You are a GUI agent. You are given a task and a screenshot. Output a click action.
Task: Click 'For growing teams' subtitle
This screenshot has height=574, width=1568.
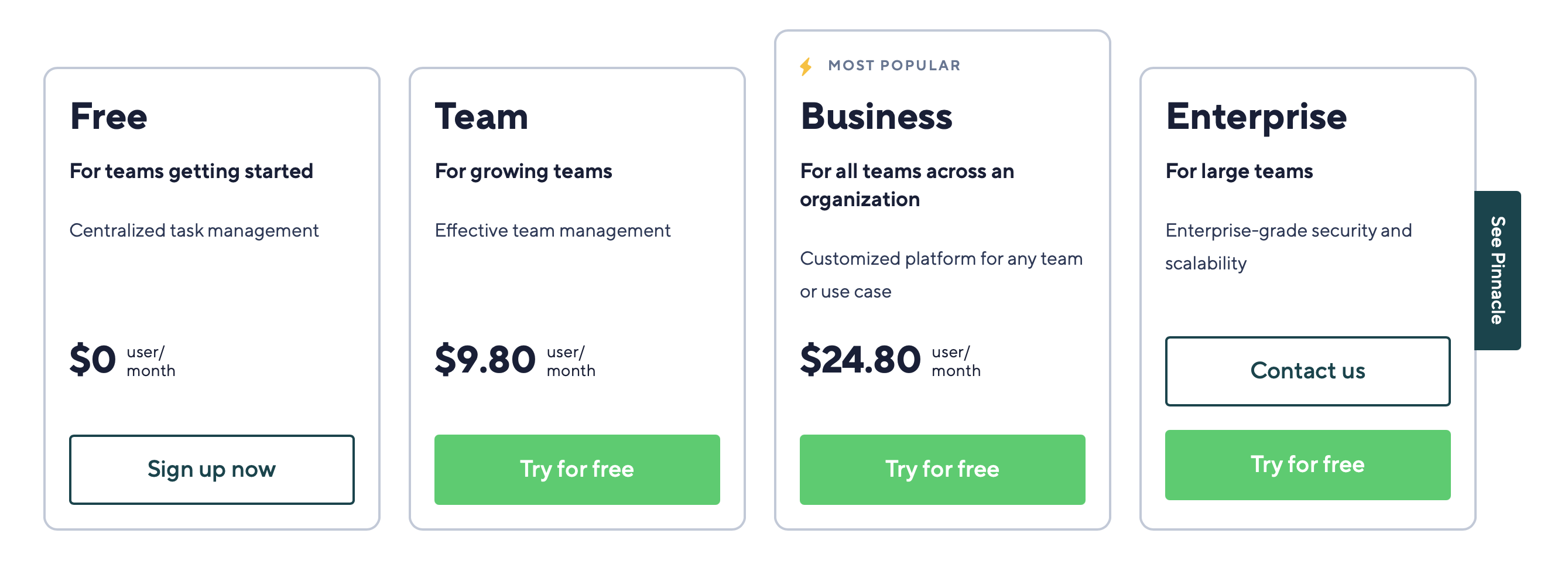click(x=523, y=171)
